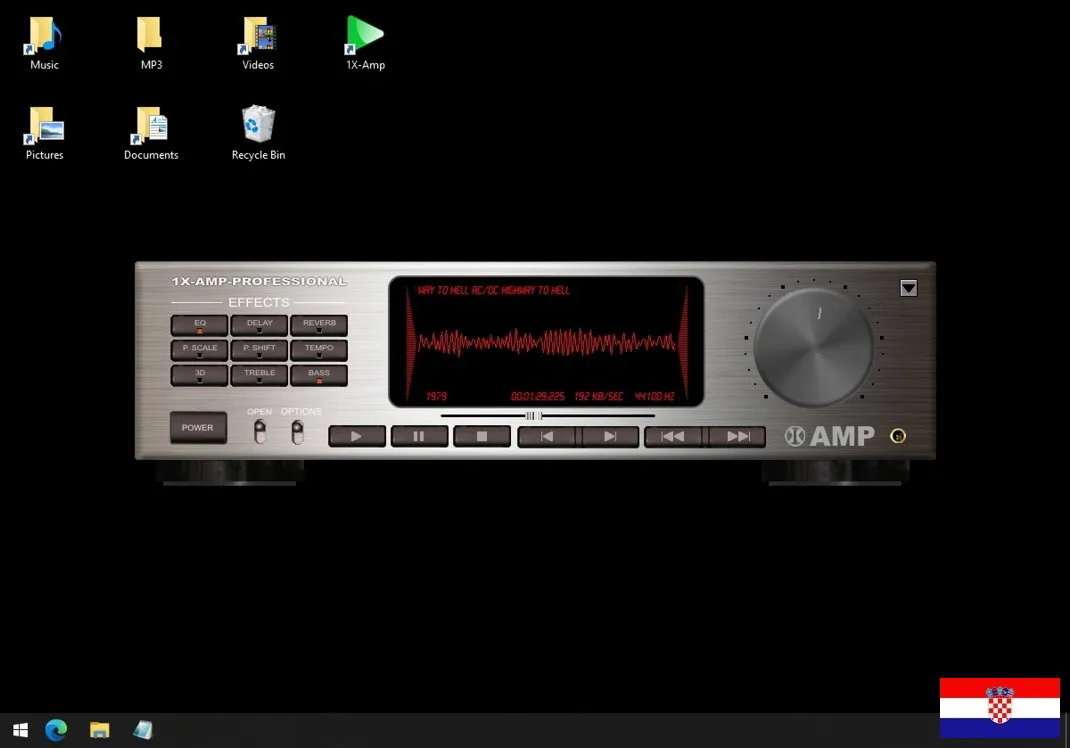Click the headphone jack icon beside AMP logo
Image resolution: width=1070 pixels, height=748 pixels.
pyautogui.click(x=898, y=436)
